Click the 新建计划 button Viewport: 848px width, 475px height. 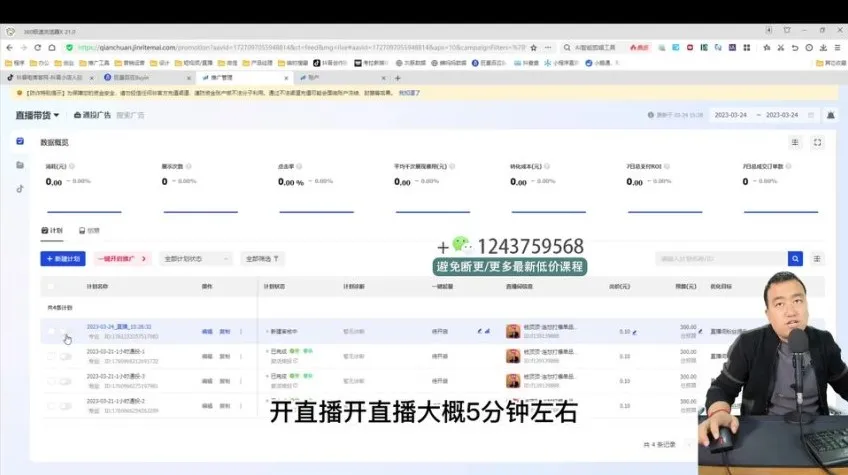(x=62, y=258)
